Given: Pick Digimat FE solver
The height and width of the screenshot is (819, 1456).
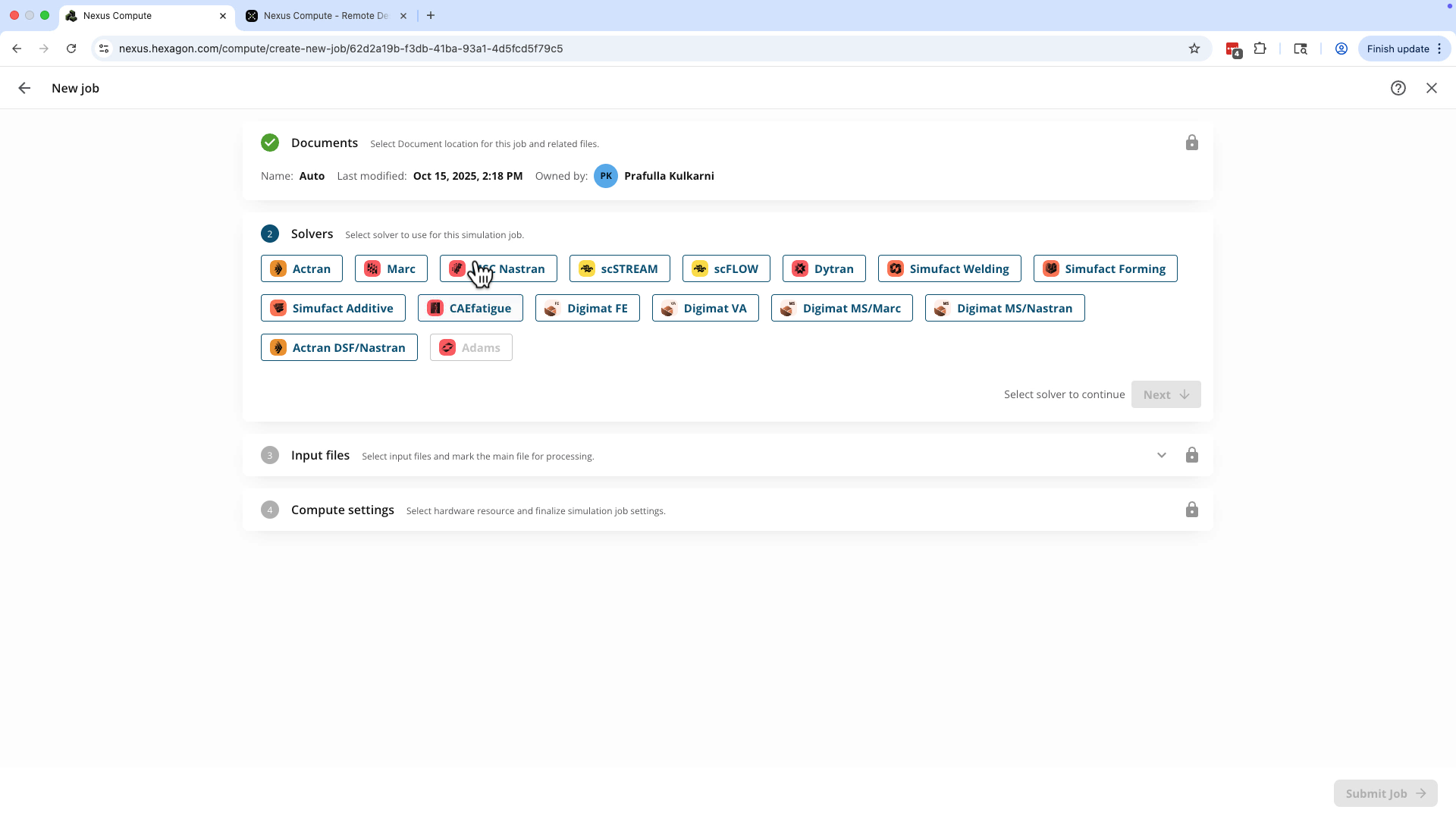Looking at the screenshot, I should pyautogui.click(x=587, y=308).
